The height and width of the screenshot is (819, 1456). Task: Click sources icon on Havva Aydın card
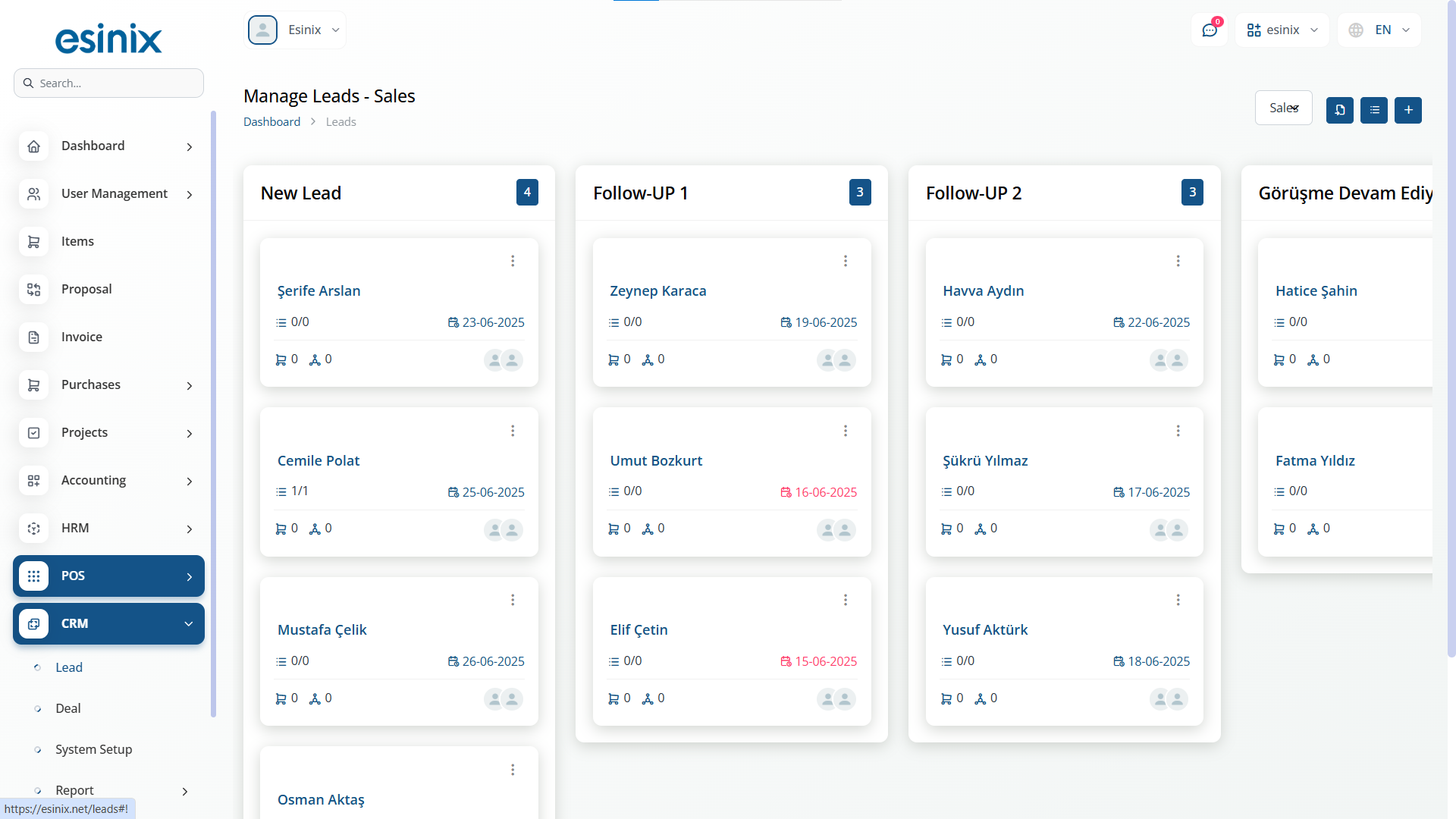click(981, 360)
